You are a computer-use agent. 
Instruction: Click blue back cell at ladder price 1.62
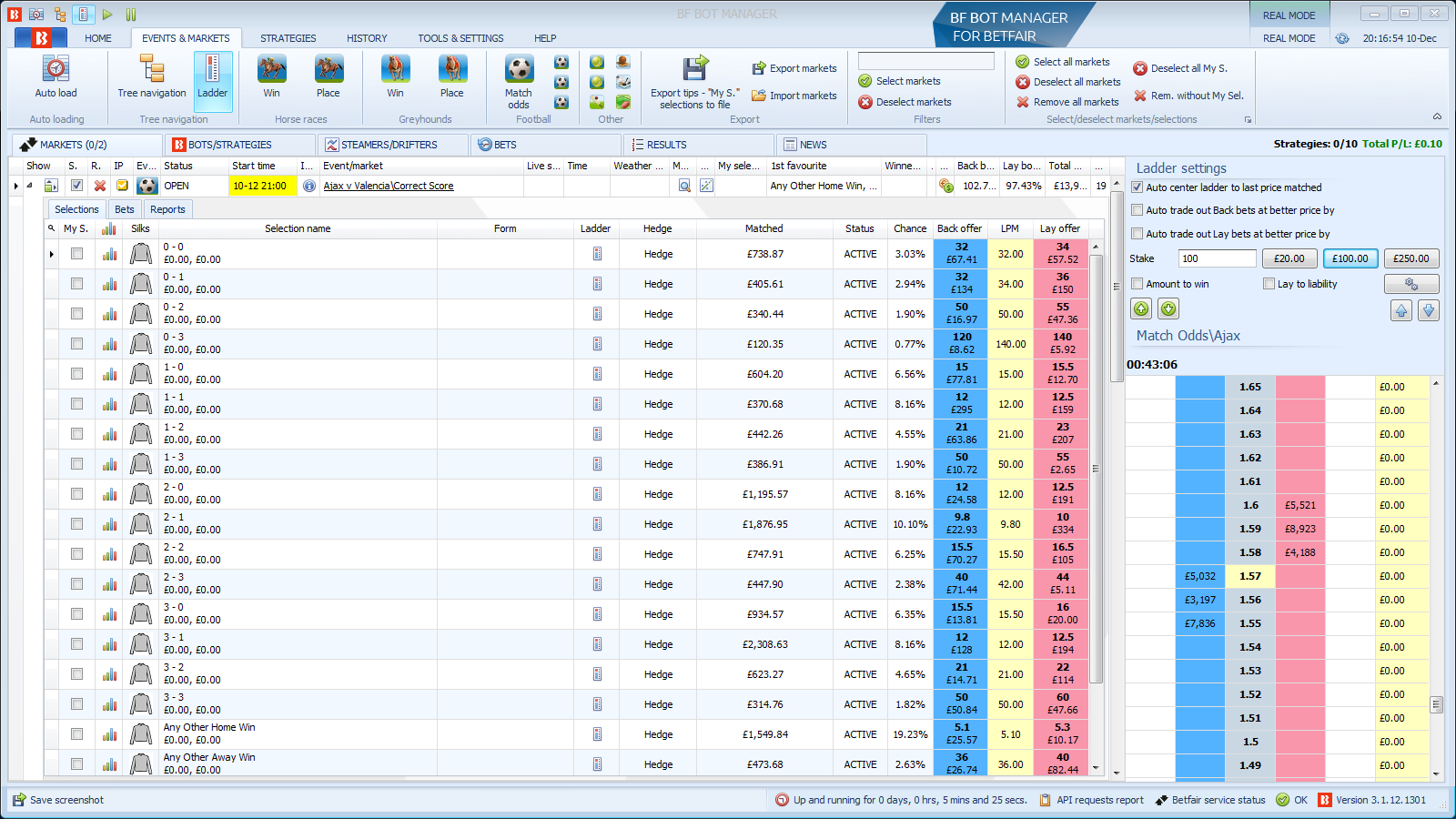1200,458
